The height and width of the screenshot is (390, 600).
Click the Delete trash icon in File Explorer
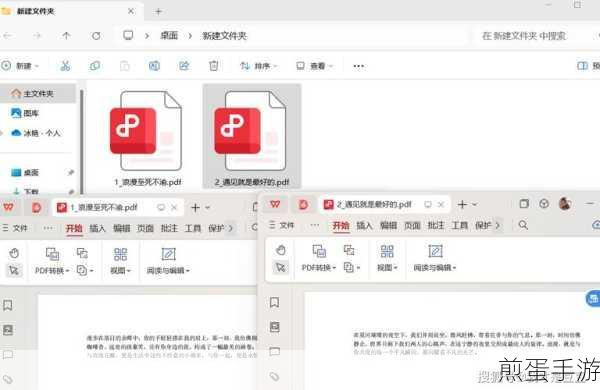click(x=214, y=66)
